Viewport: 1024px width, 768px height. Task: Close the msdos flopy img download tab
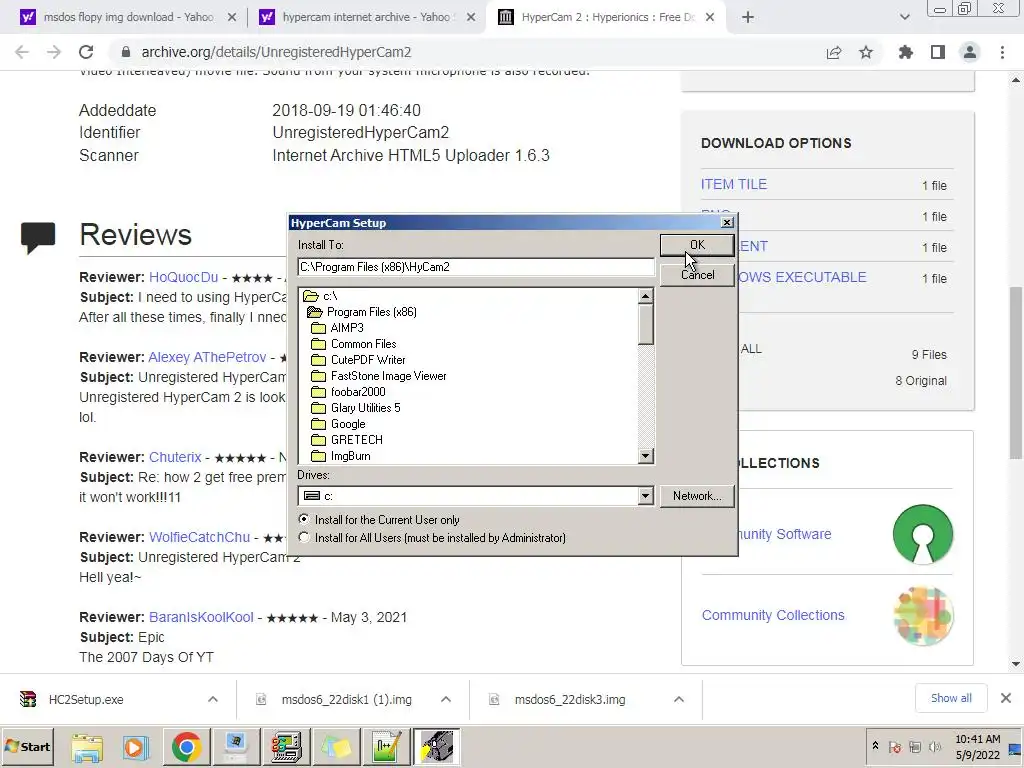(231, 18)
